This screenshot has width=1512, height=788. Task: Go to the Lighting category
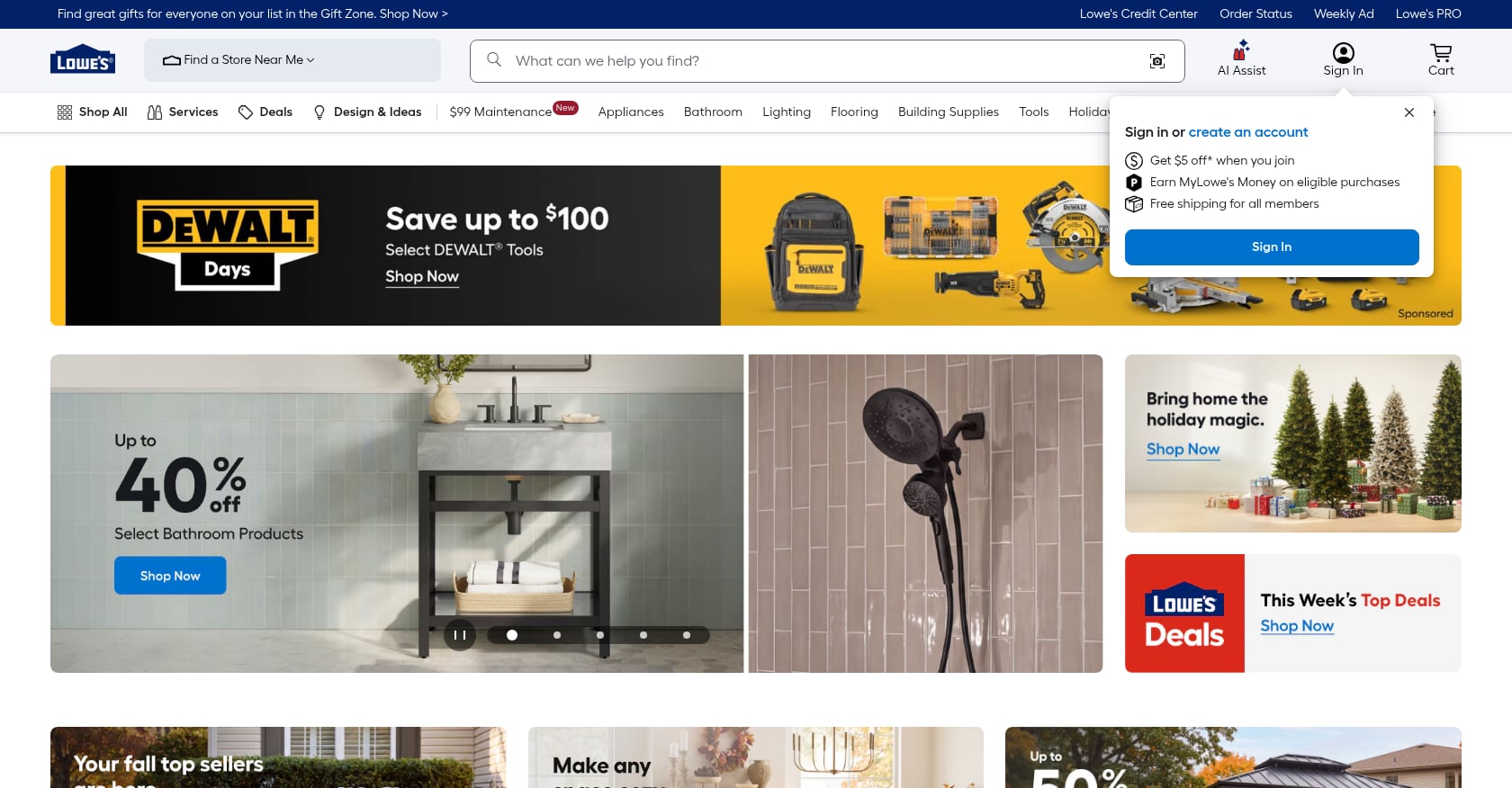tap(787, 112)
